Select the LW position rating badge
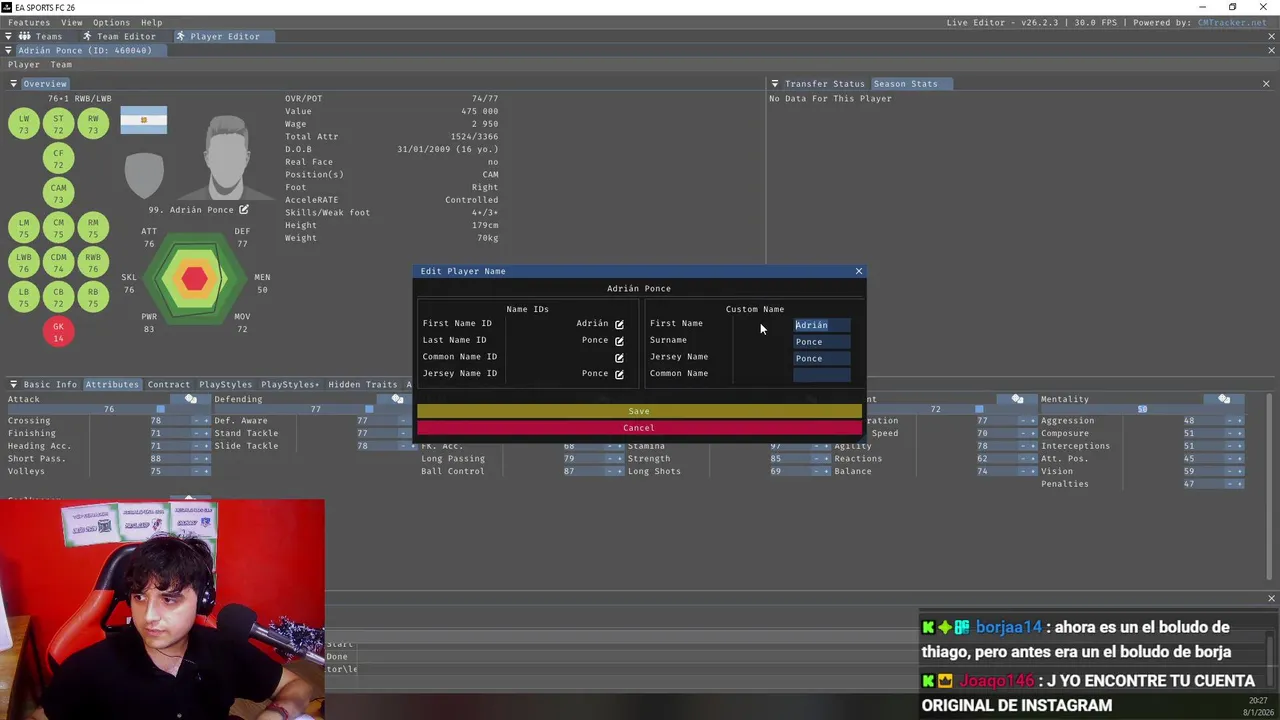The height and width of the screenshot is (720, 1280). (x=24, y=124)
